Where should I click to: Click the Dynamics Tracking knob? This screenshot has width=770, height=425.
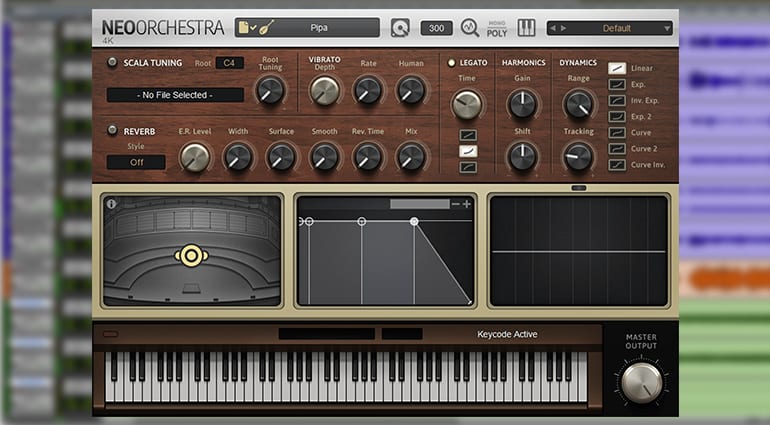point(578,157)
